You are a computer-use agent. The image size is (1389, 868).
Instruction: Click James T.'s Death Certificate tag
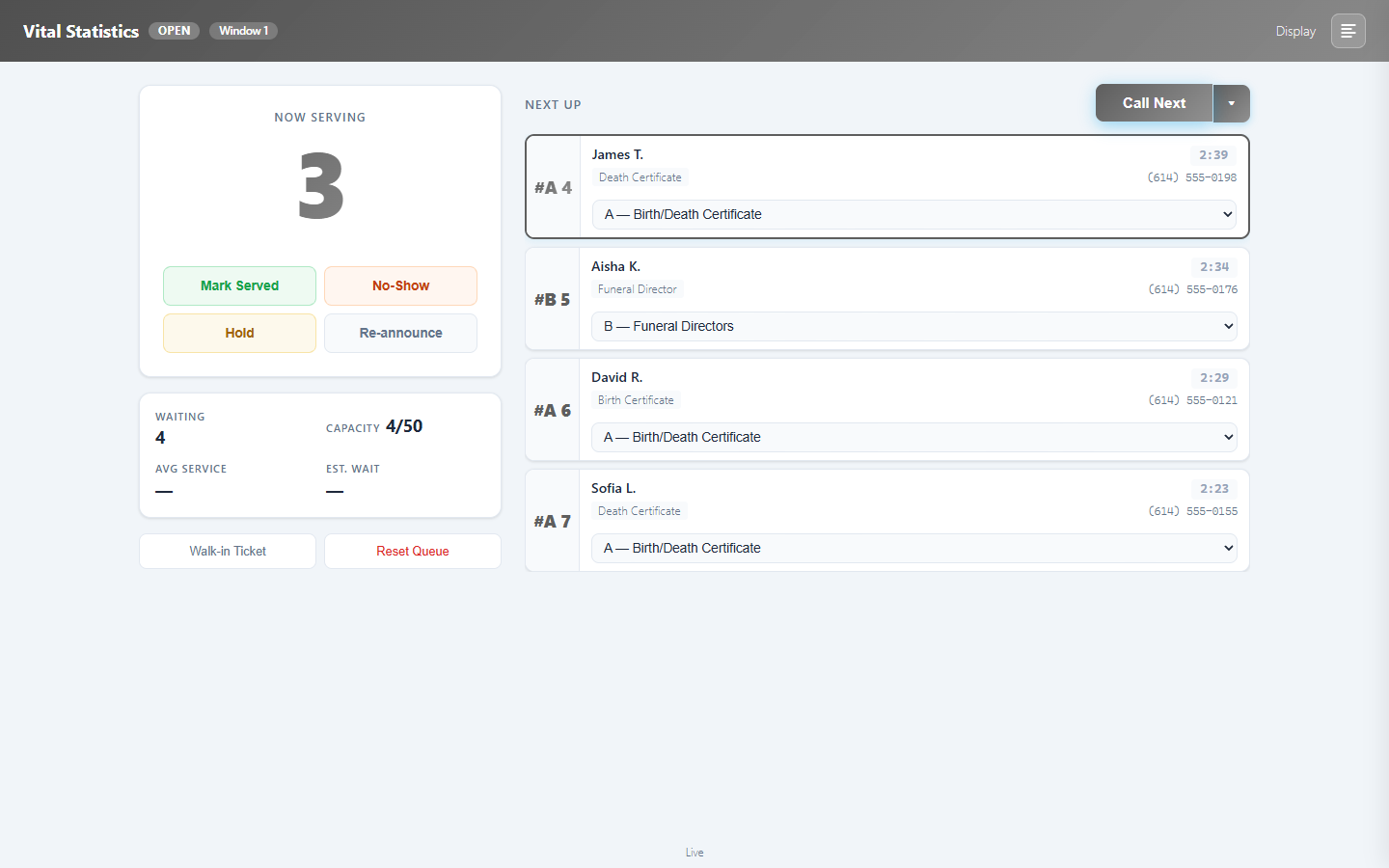tap(640, 177)
